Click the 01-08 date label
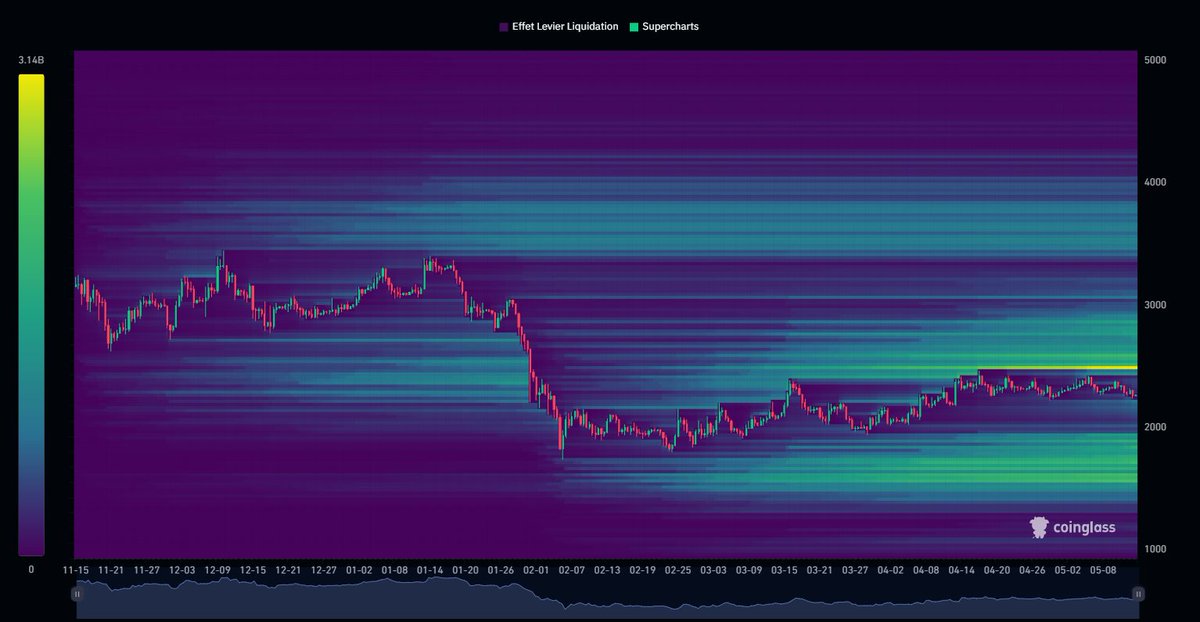The image size is (1200, 622). (x=394, y=570)
